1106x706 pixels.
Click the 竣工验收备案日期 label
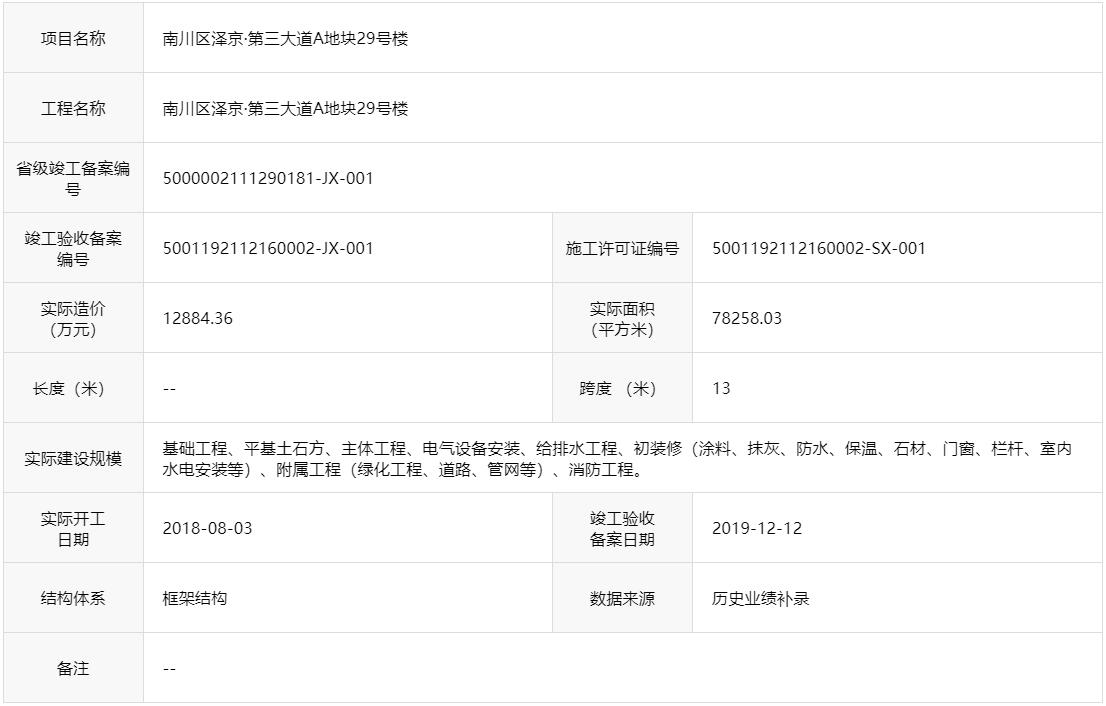tap(622, 529)
